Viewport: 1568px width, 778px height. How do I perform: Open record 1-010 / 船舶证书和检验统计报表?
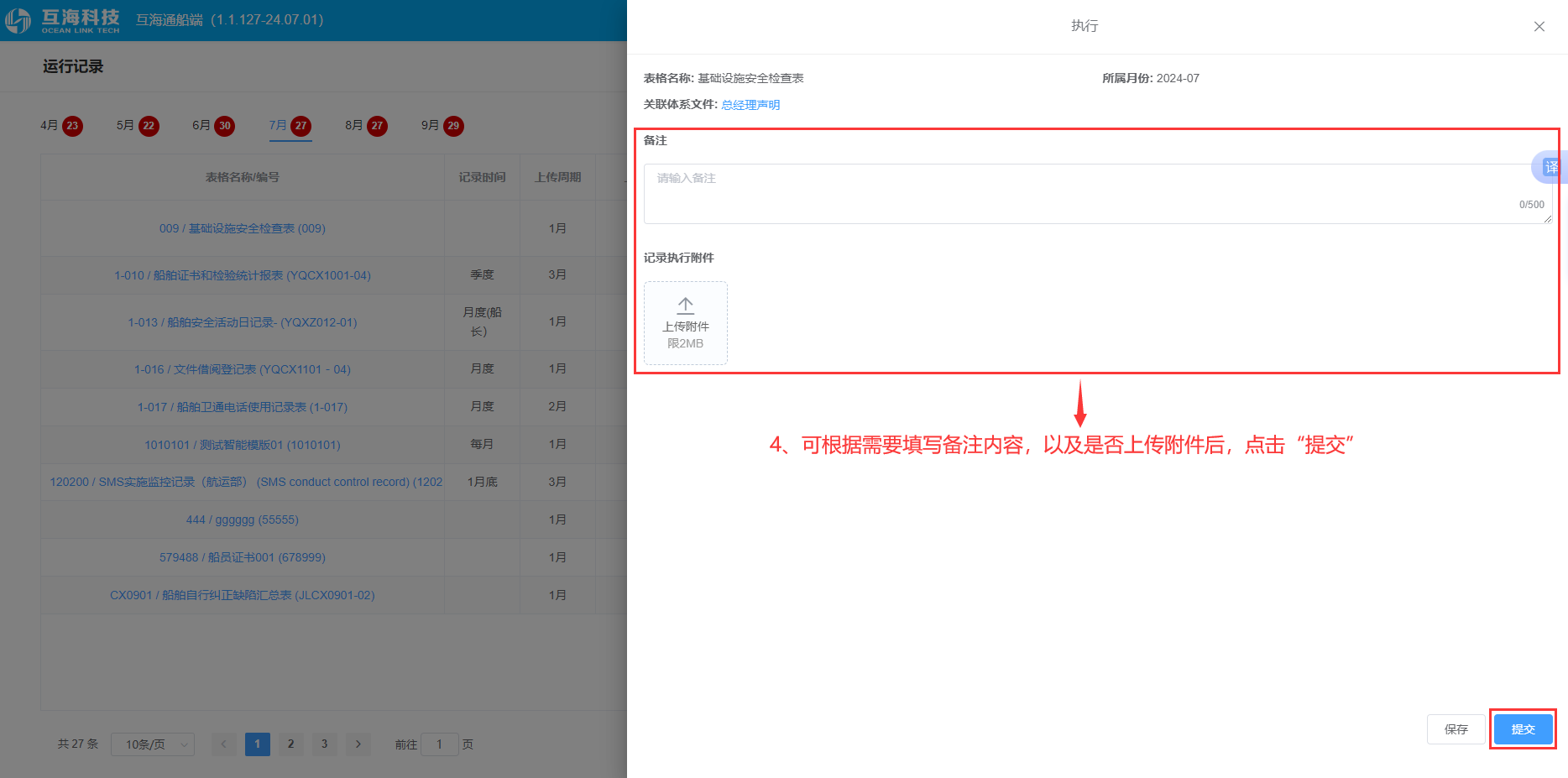pos(243,275)
